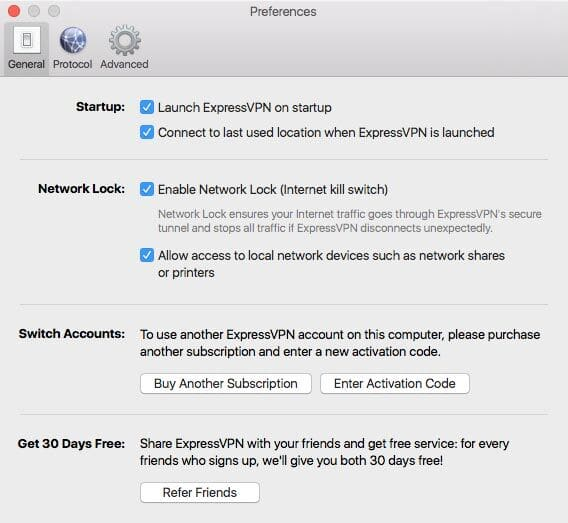Uncheck Launch ExpressVPN on startup
Screen dimensions: 568x523
pos(147,107)
